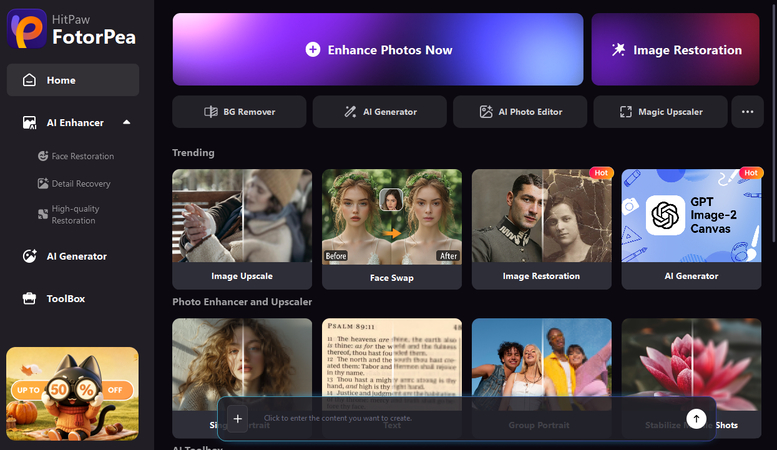Click the Detail Recovery image icon

(43, 183)
